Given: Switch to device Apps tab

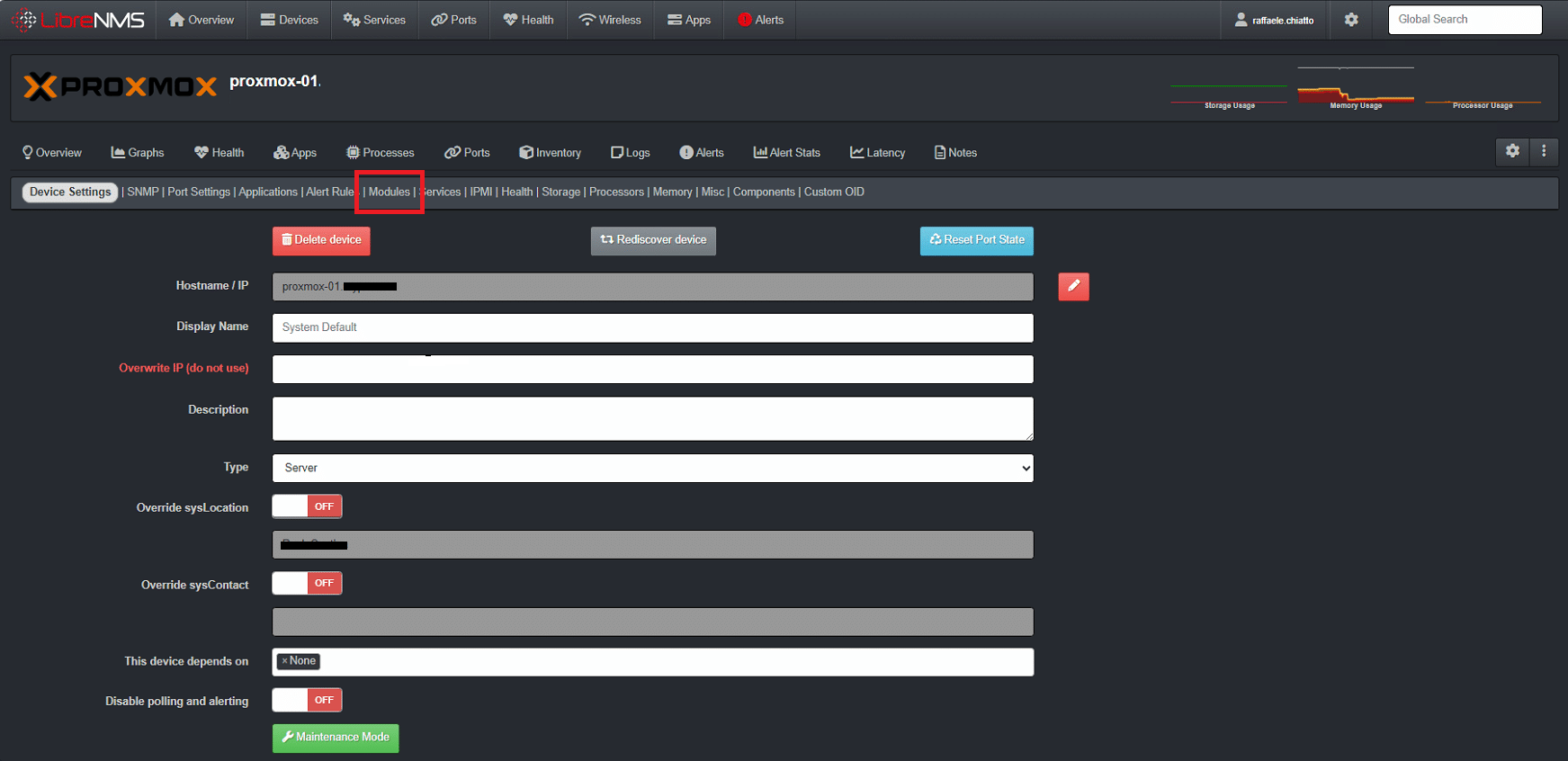Looking at the screenshot, I should pos(295,153).
